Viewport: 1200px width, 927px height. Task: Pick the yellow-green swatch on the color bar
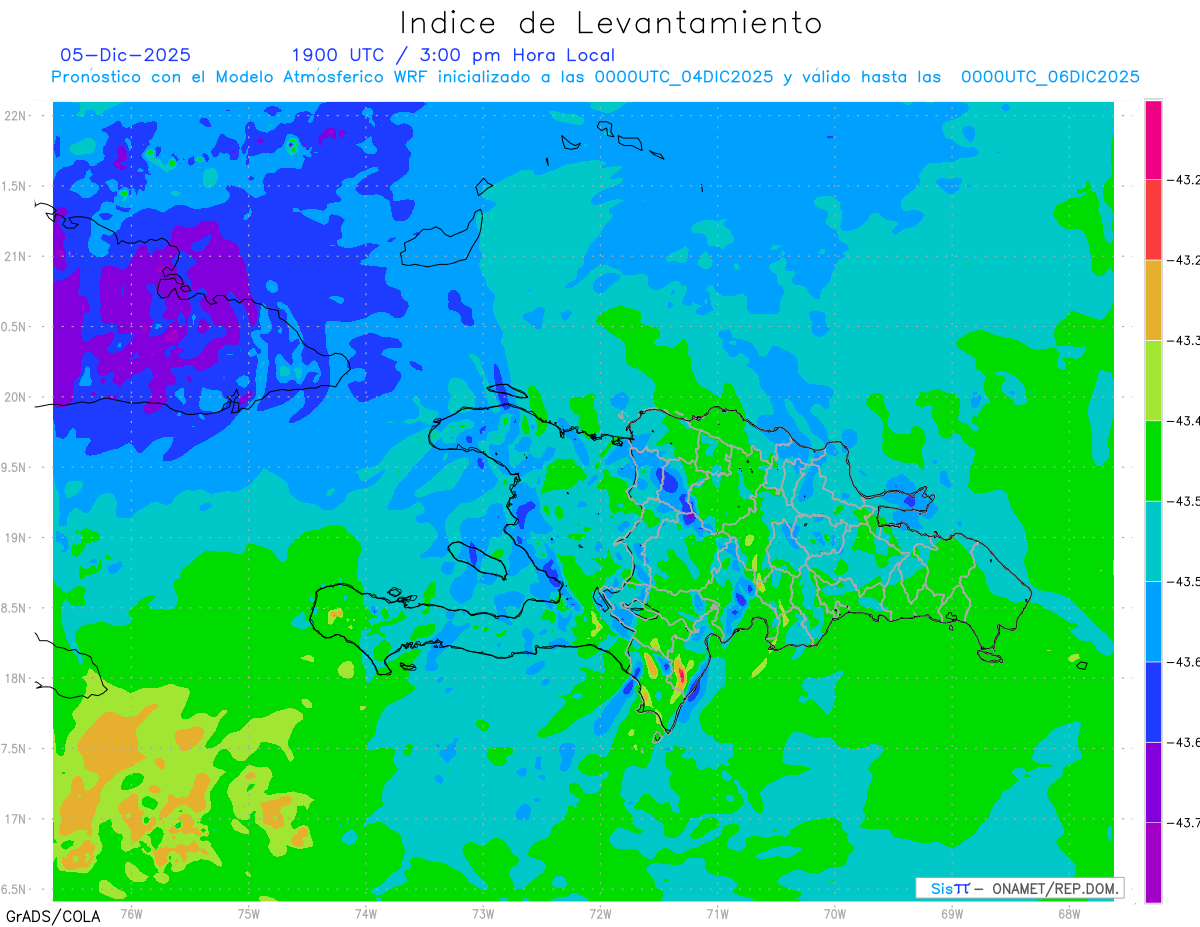click(x=1153, y=381)
